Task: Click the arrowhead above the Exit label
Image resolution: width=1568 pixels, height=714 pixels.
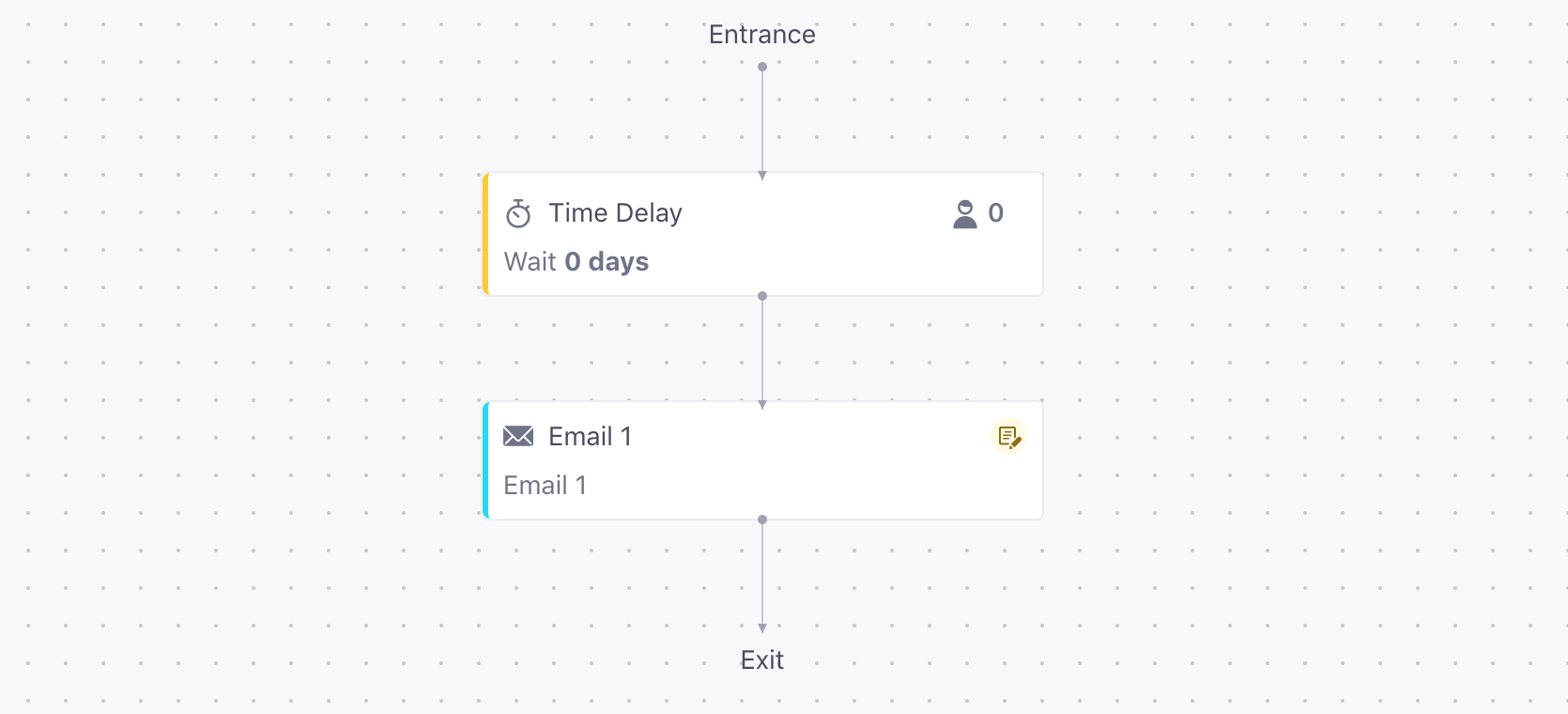Action: click(762, 629)
